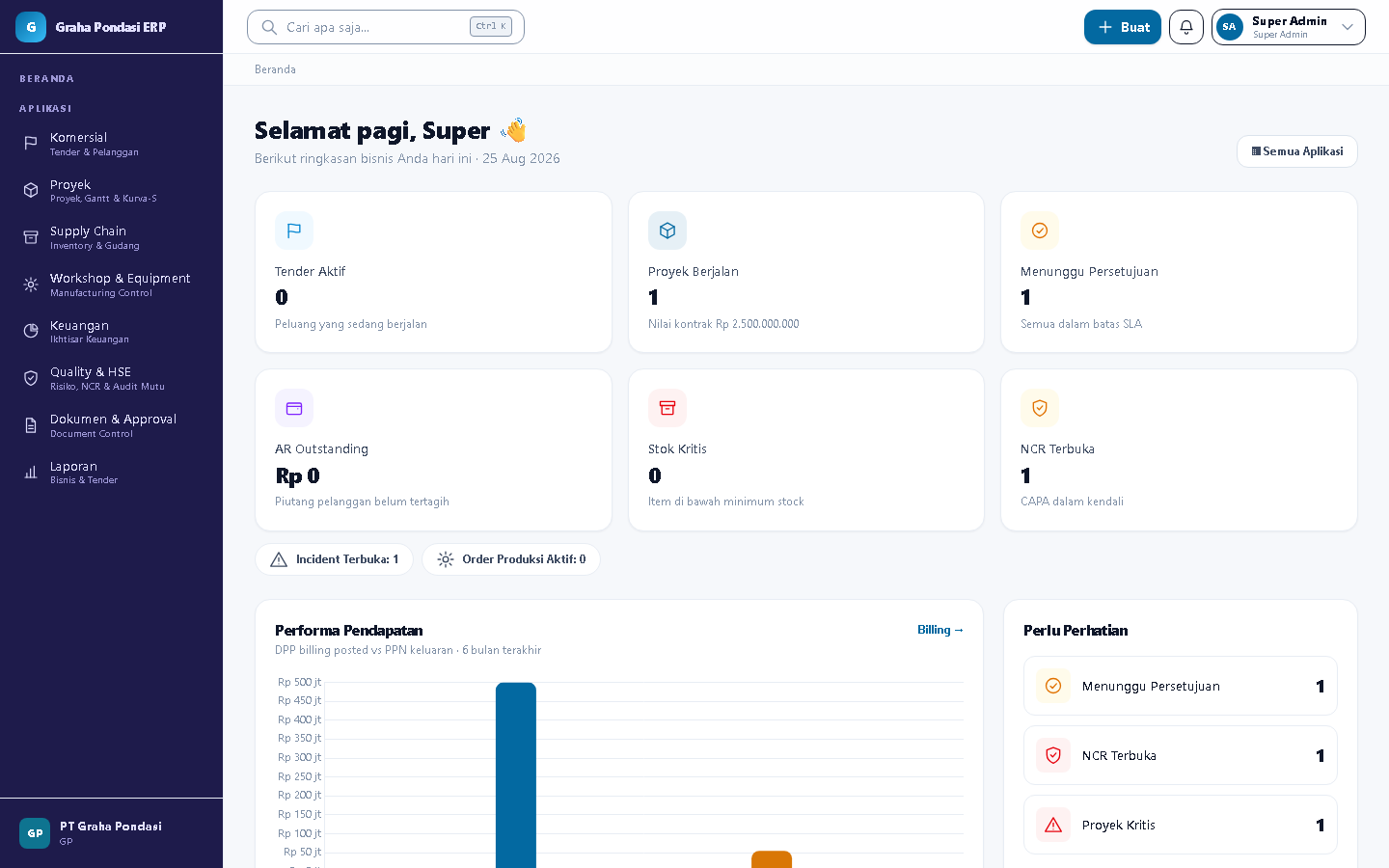
Task: Click the Tender Aktif flag card icon
Action: tap(294, 231)
